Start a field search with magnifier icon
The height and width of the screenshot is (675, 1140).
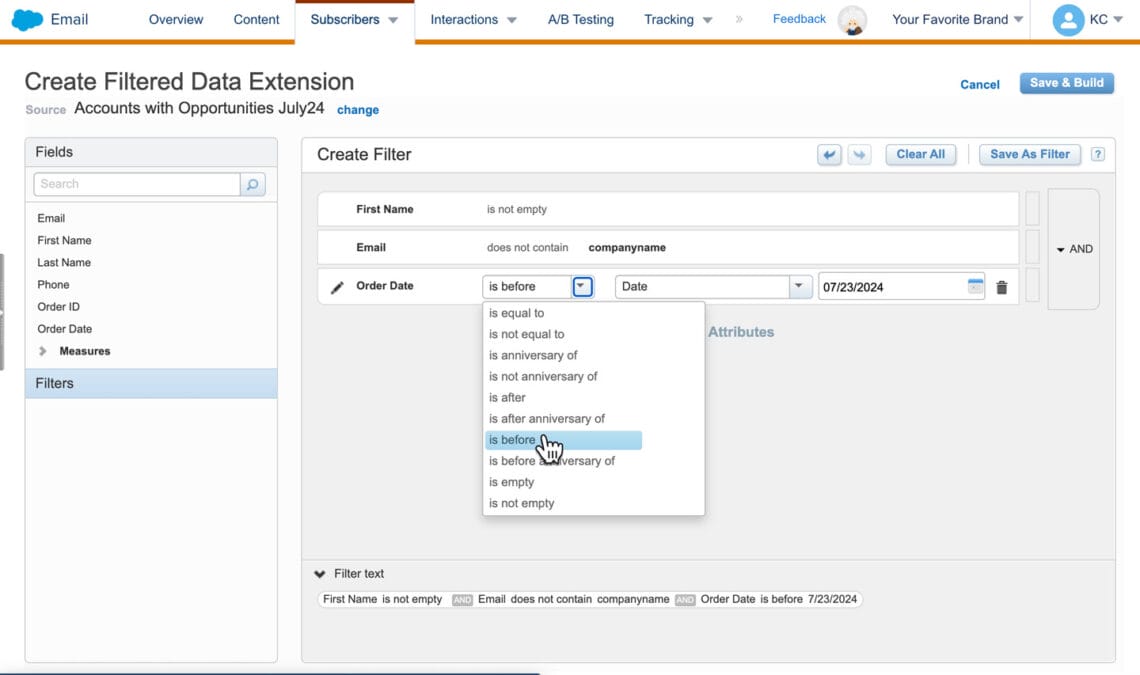click(252, 184)
